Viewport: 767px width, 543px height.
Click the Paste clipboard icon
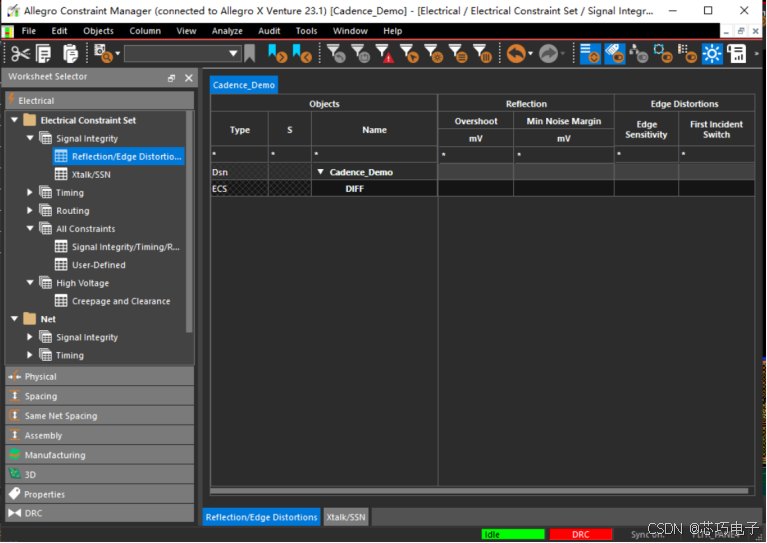tap(70, 53)
